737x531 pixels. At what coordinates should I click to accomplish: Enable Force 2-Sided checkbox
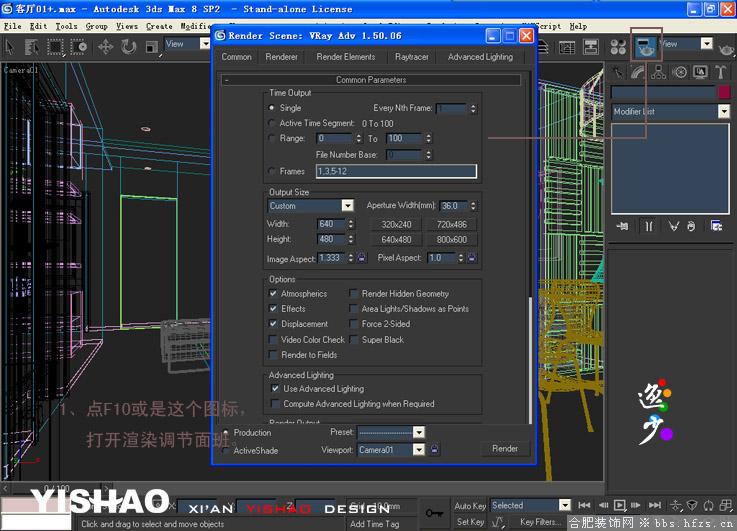click(353, 324)
